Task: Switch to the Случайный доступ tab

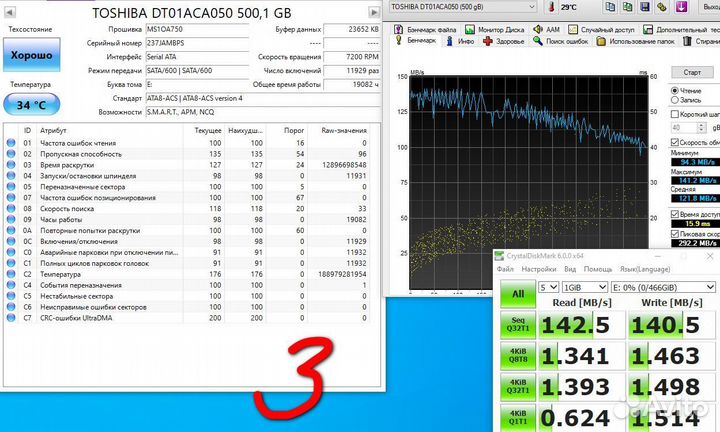Action: pyautogui.click(x=601, y=29)
